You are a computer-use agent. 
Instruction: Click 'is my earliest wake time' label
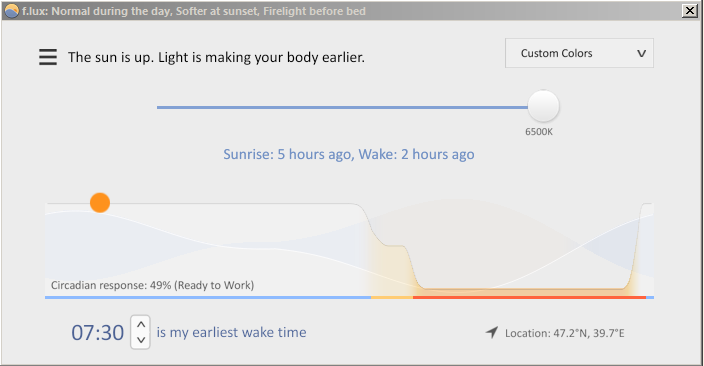231,332
